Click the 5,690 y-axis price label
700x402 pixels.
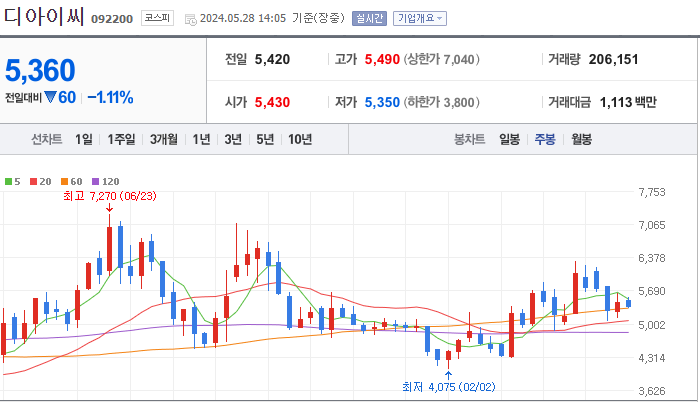coord(652,291)
